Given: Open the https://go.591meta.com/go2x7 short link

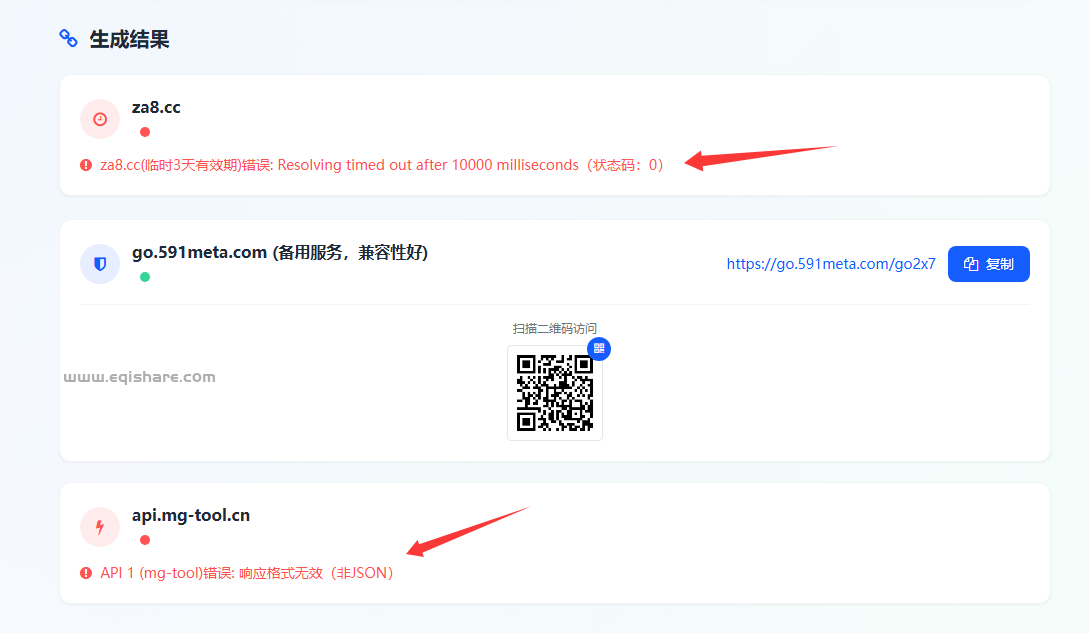Looking at the screenshot, I should click(x=831, y=263).
